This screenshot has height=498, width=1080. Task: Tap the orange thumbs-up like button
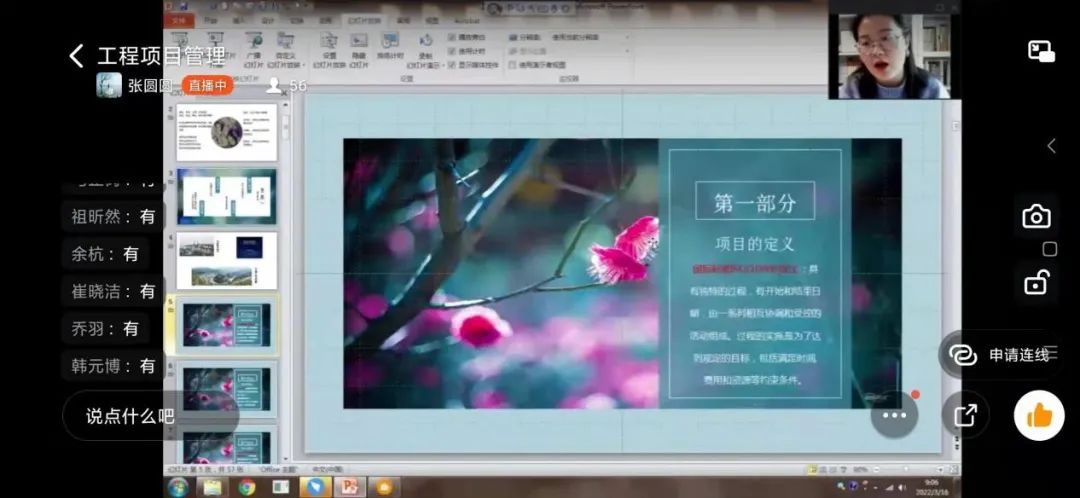pyautogui.click(x=1039, y=415)
